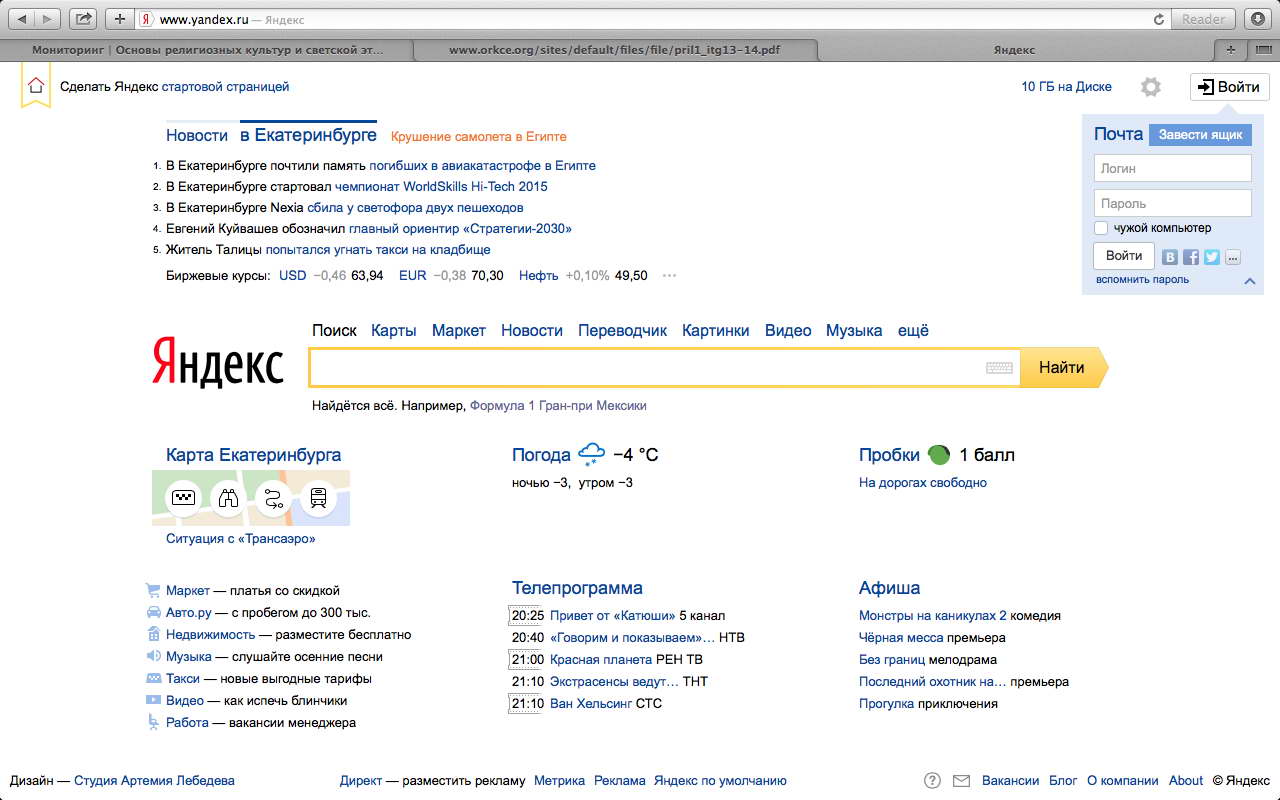Click the Завести ящик button

click(1200, 134)
